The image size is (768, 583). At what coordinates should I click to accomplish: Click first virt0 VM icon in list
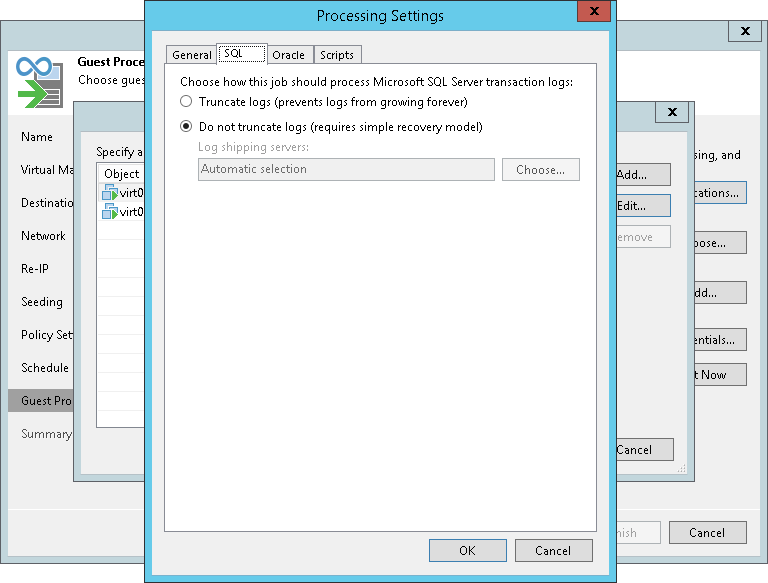pos(110,193)
